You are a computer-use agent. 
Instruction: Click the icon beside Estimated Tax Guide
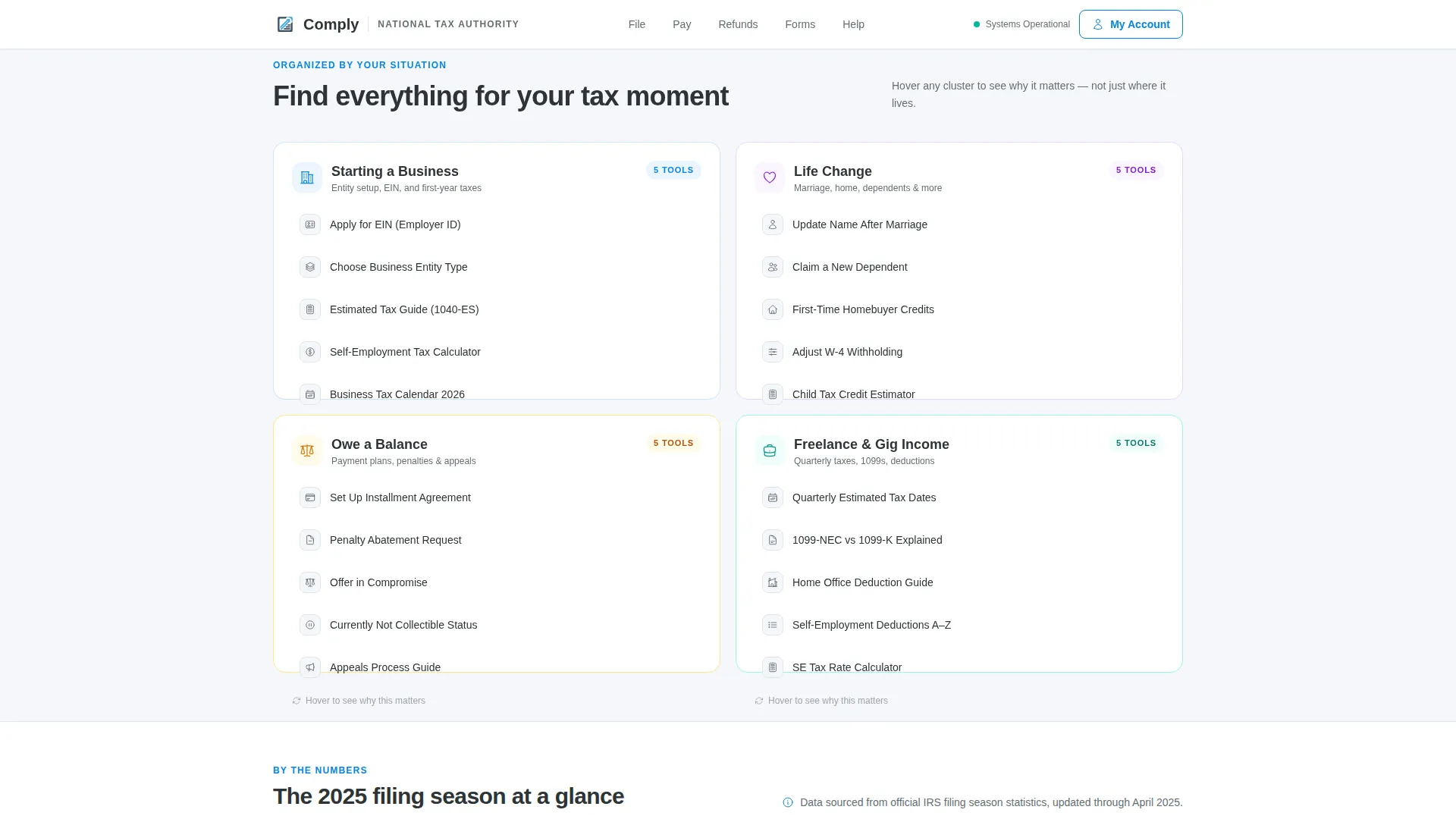tap(310, 309)
